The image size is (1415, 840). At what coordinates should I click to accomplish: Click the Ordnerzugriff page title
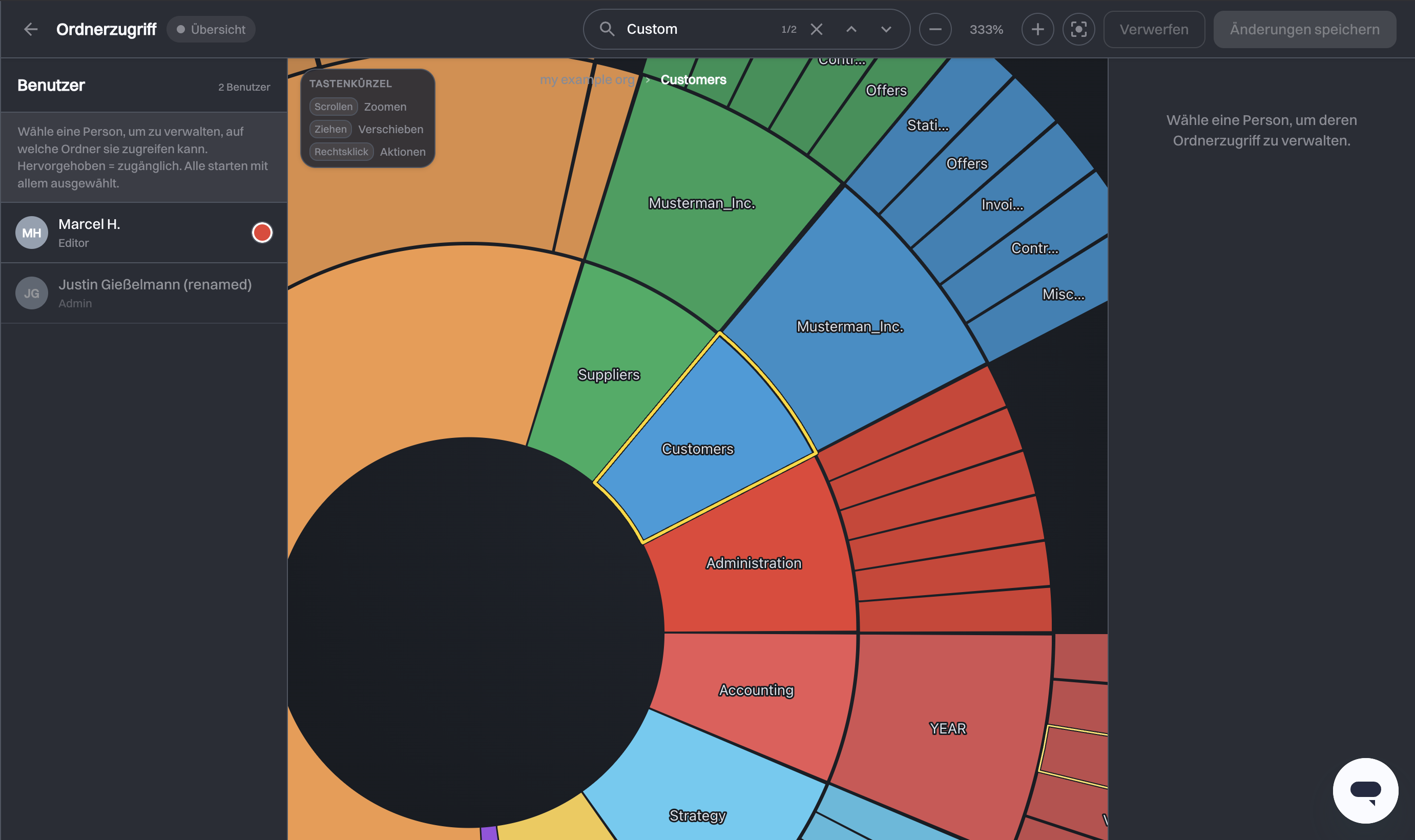[106, 29]
